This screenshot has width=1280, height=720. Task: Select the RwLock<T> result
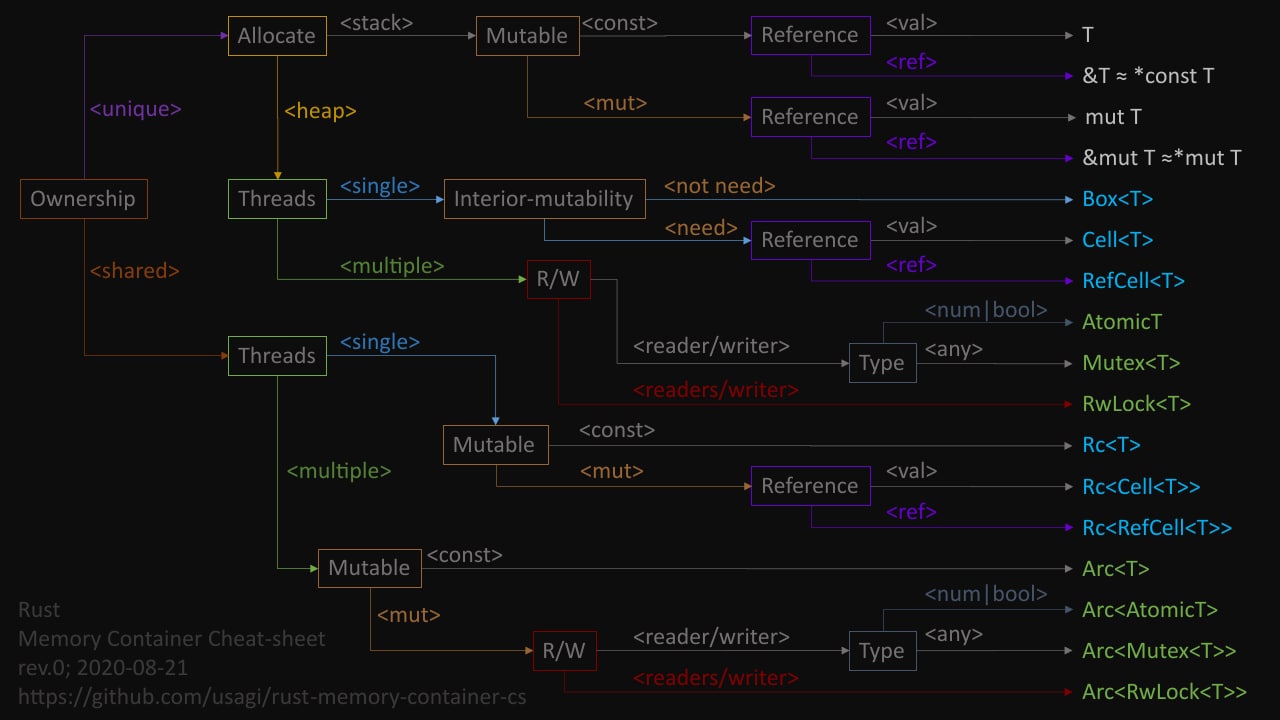click(1136, 404)
